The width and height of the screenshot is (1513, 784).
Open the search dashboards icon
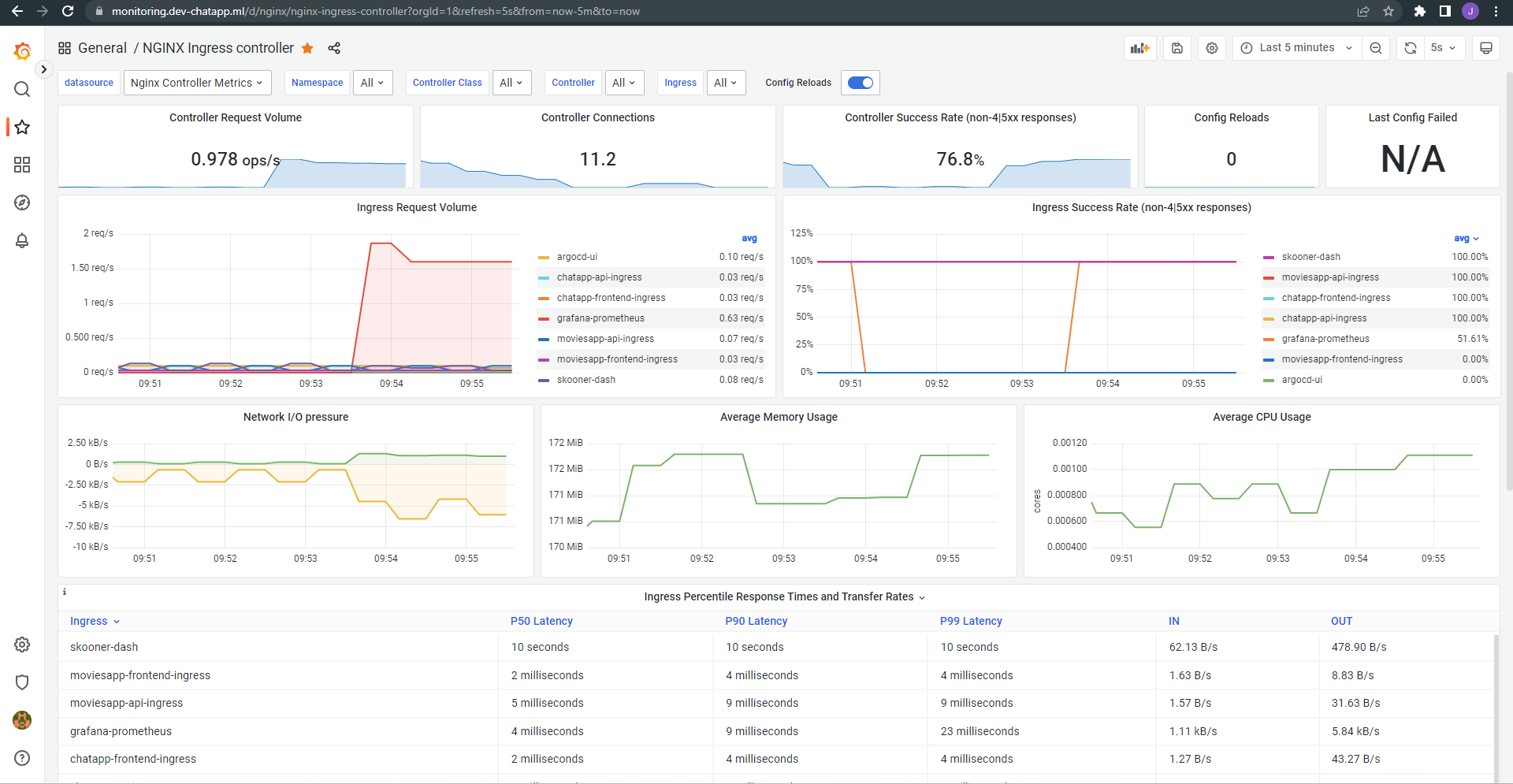point(22,89)
